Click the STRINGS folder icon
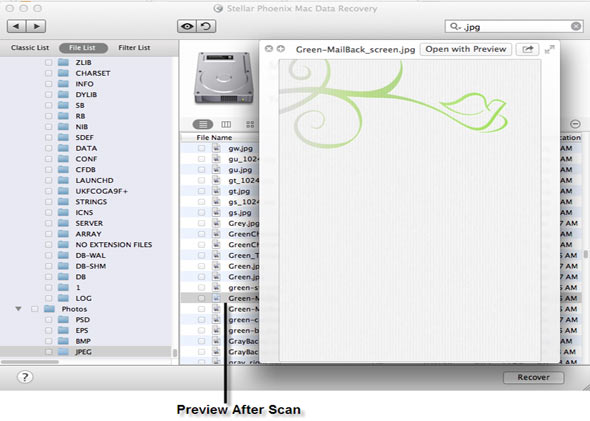 point(63,202)
